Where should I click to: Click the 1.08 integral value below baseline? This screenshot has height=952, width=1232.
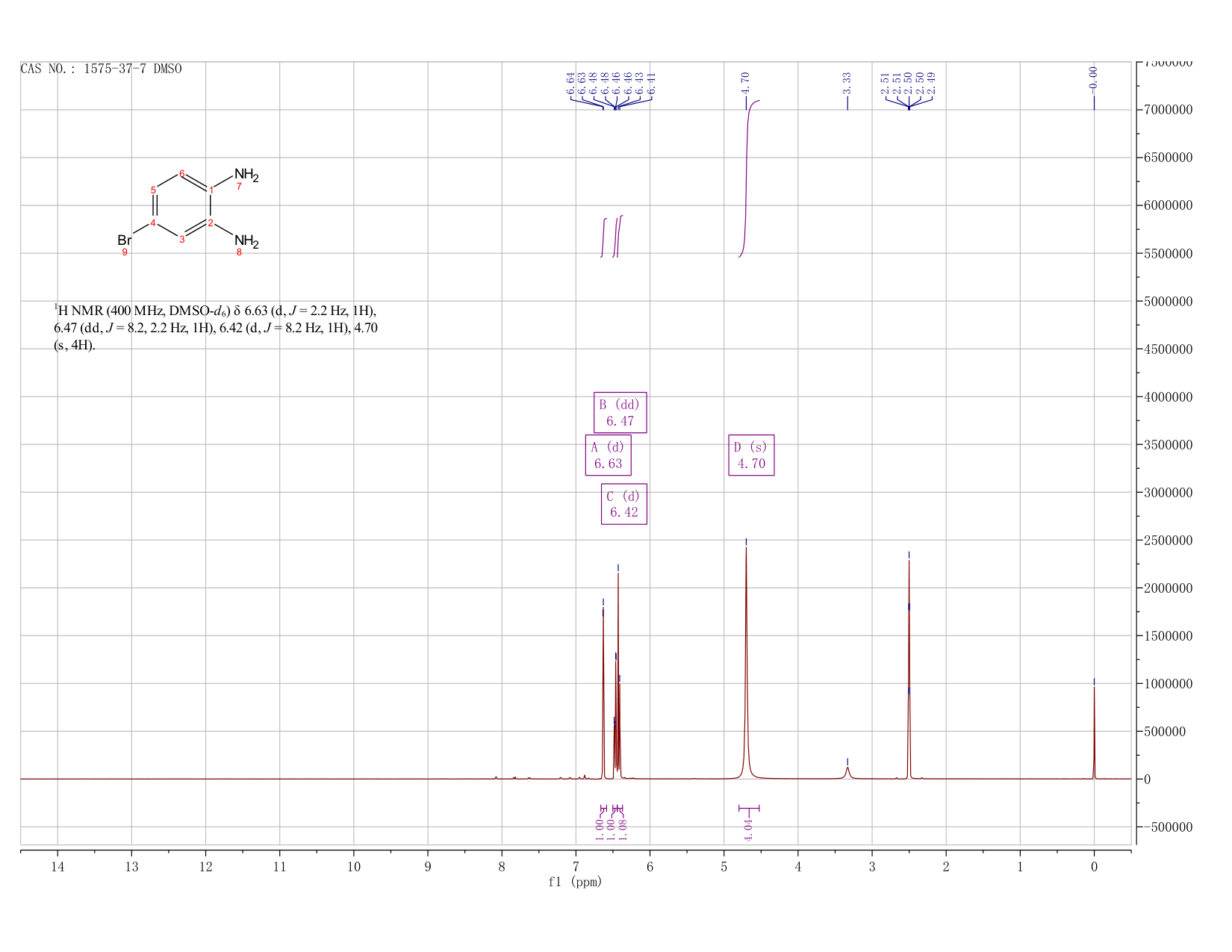click(623, 829)
